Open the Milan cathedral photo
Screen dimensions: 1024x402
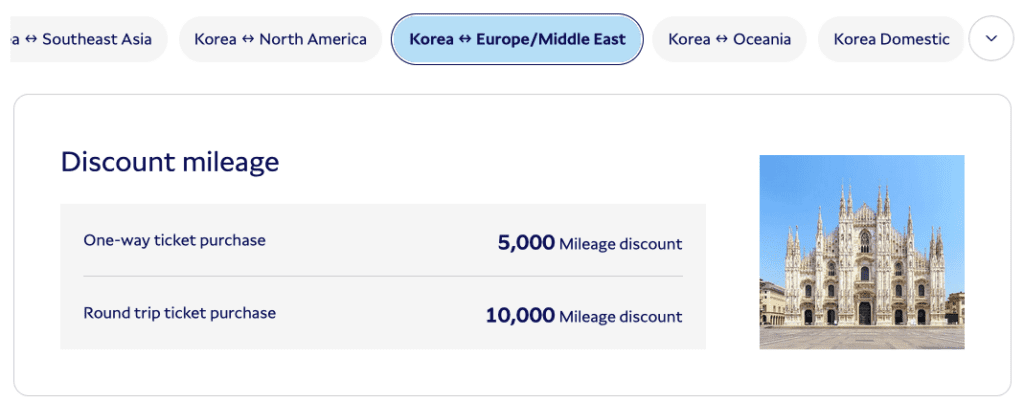pyautogui.click(x=861, y=252)
